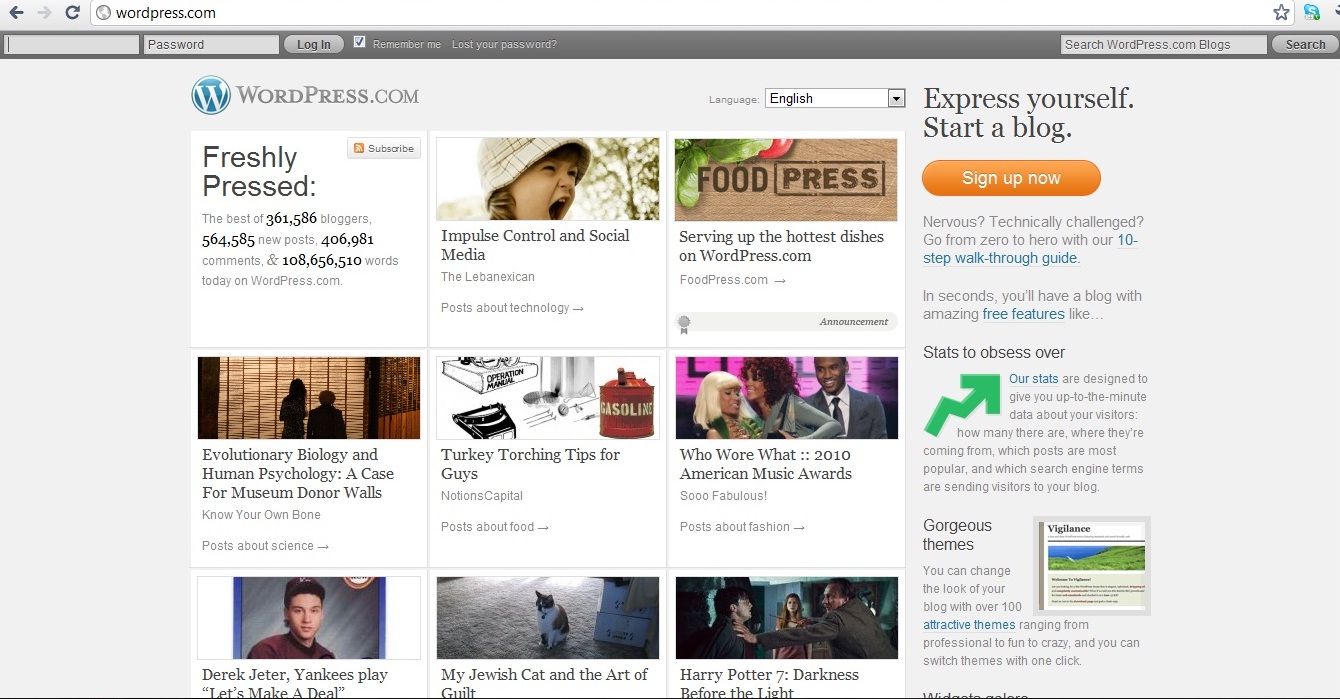Viewport: 1340px width, 699px height.
Task: Open Serving up the hottest dishes post
Action: (x=781, y=246)
